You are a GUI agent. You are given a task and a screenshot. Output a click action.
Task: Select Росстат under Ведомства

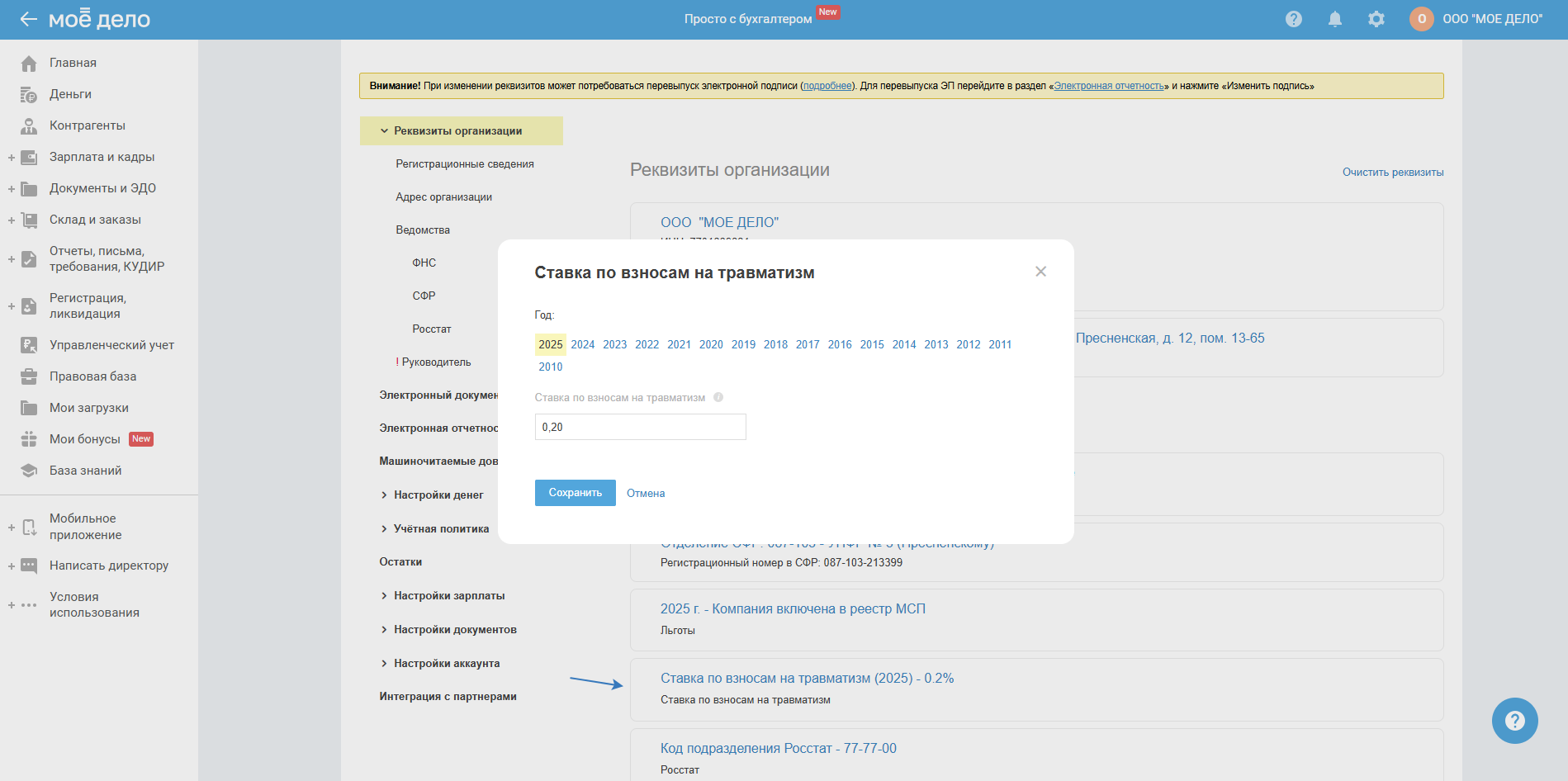[432, 329]
